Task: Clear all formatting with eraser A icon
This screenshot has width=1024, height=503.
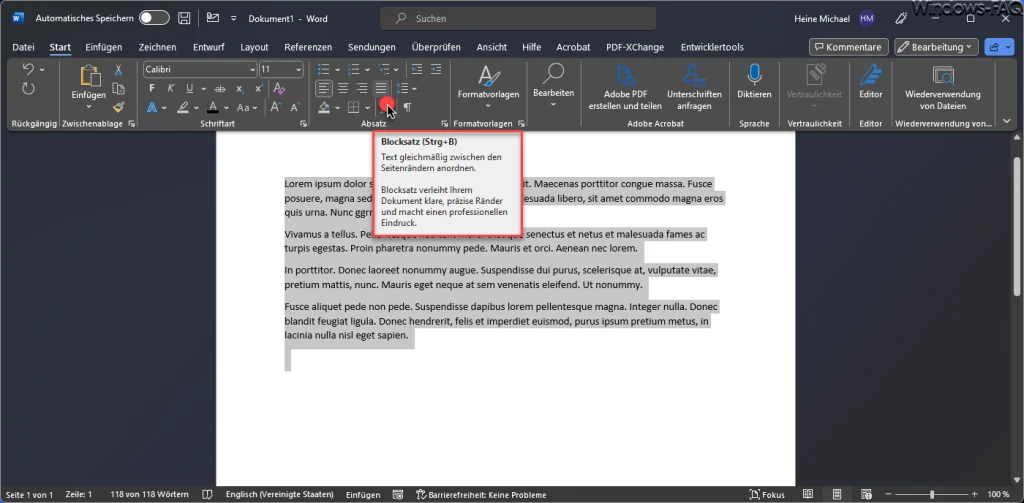Action: point(279,88)
